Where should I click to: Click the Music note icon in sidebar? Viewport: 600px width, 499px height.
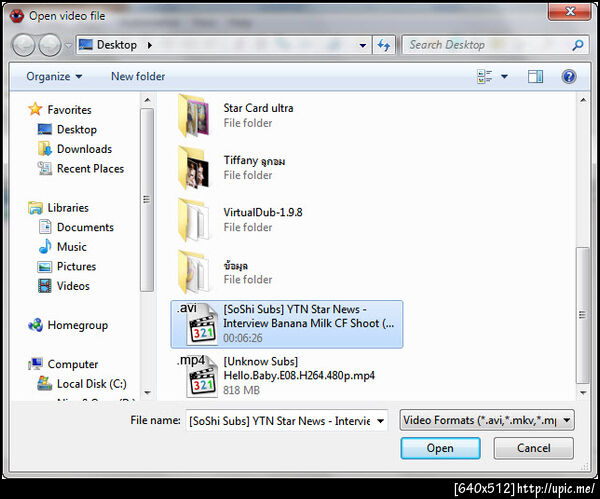click(45, 246)
